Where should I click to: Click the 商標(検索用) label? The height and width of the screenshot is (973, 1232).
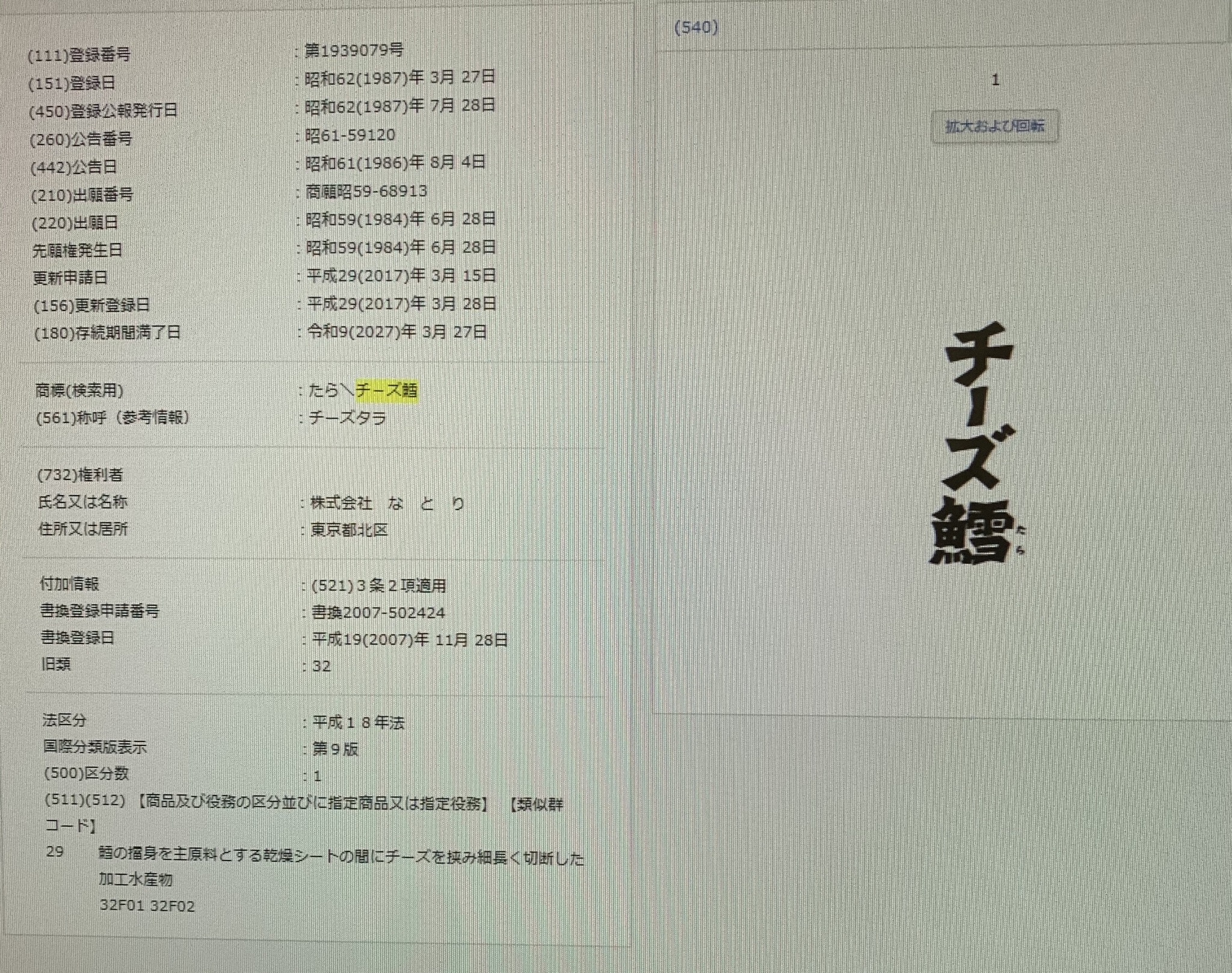[79, 391]
